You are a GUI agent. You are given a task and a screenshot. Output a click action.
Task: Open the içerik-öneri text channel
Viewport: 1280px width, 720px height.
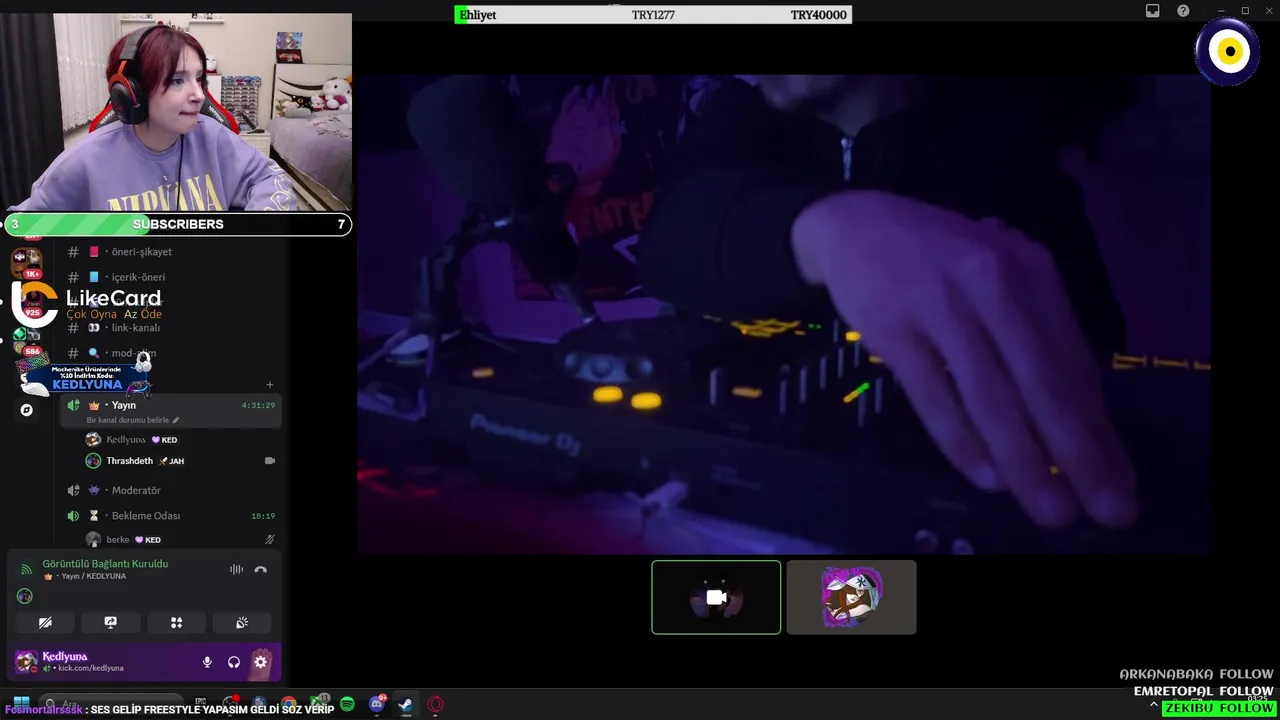point(172,277)
